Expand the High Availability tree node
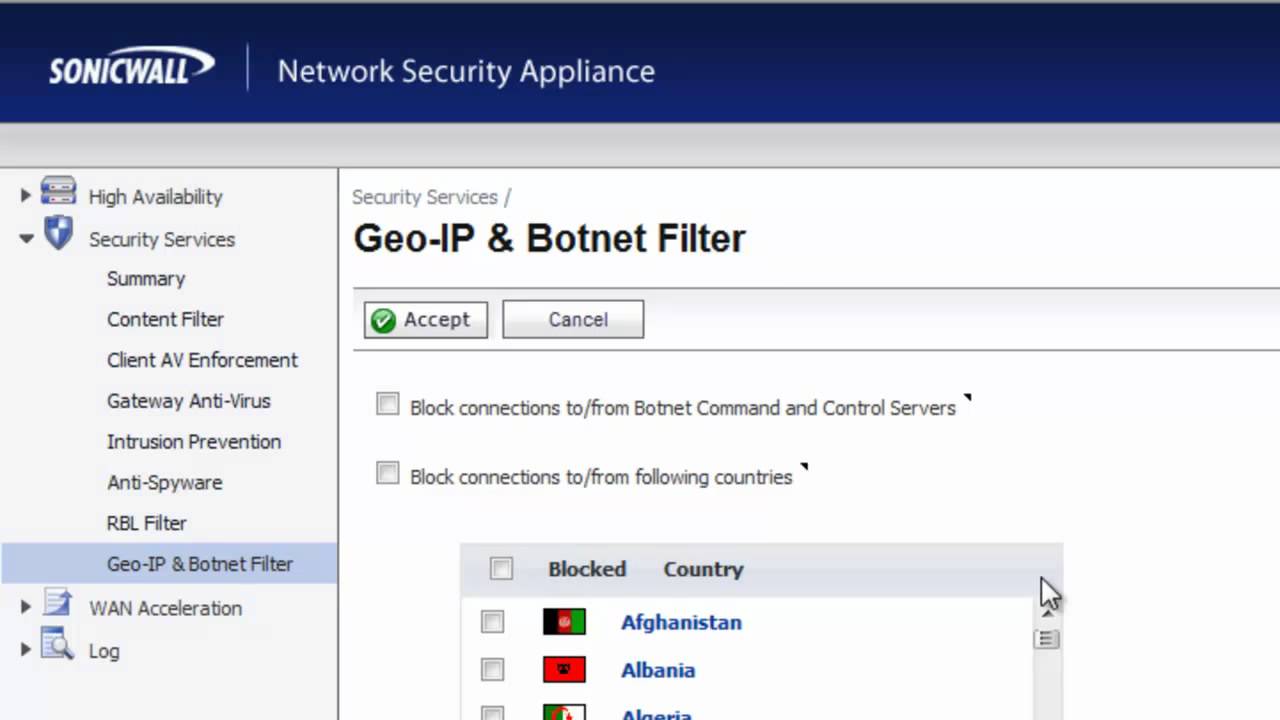Viewport: 1280px width, 720px height. [26, 196]
